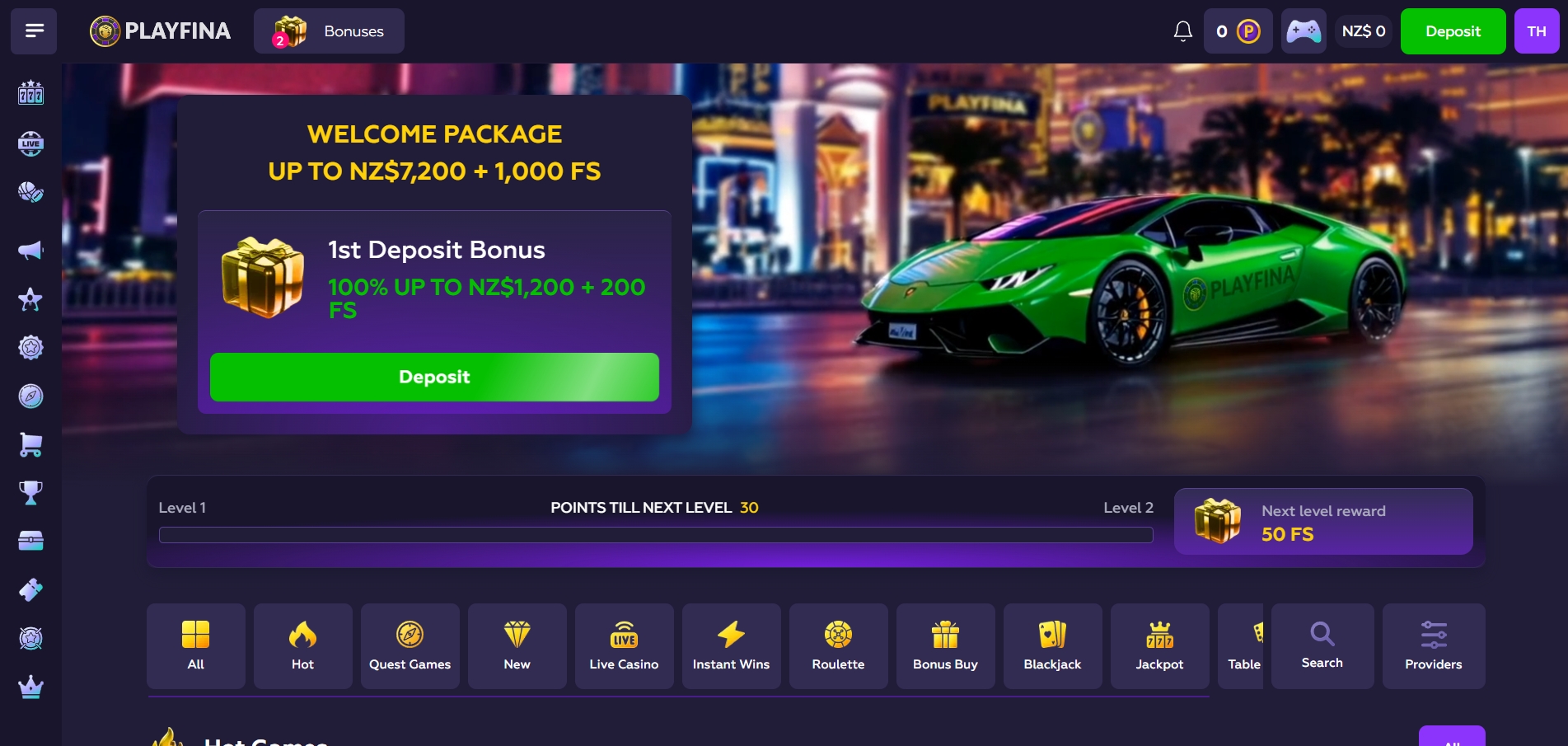Click the level points progress bar
Screen dimensions: 1568x746
tap(656, 535)
